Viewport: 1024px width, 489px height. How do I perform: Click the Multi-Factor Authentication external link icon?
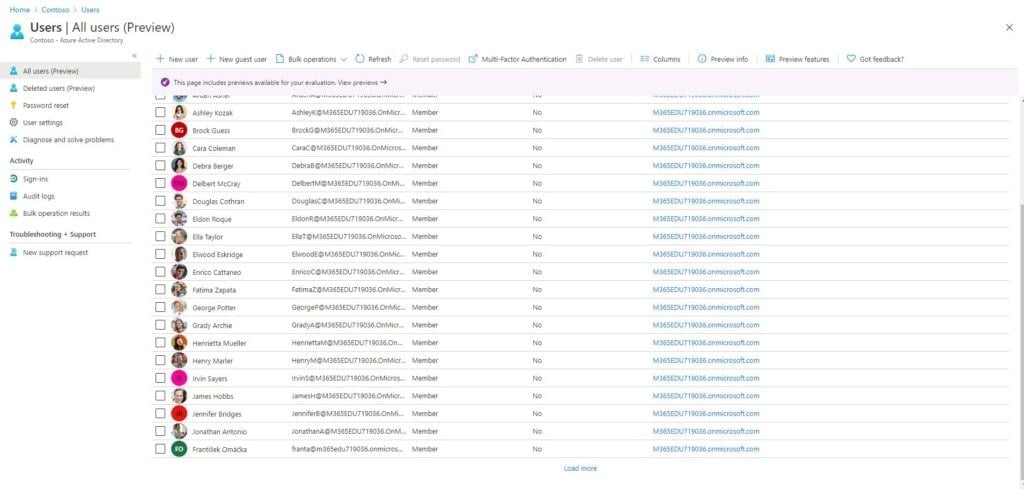point(473,59)
